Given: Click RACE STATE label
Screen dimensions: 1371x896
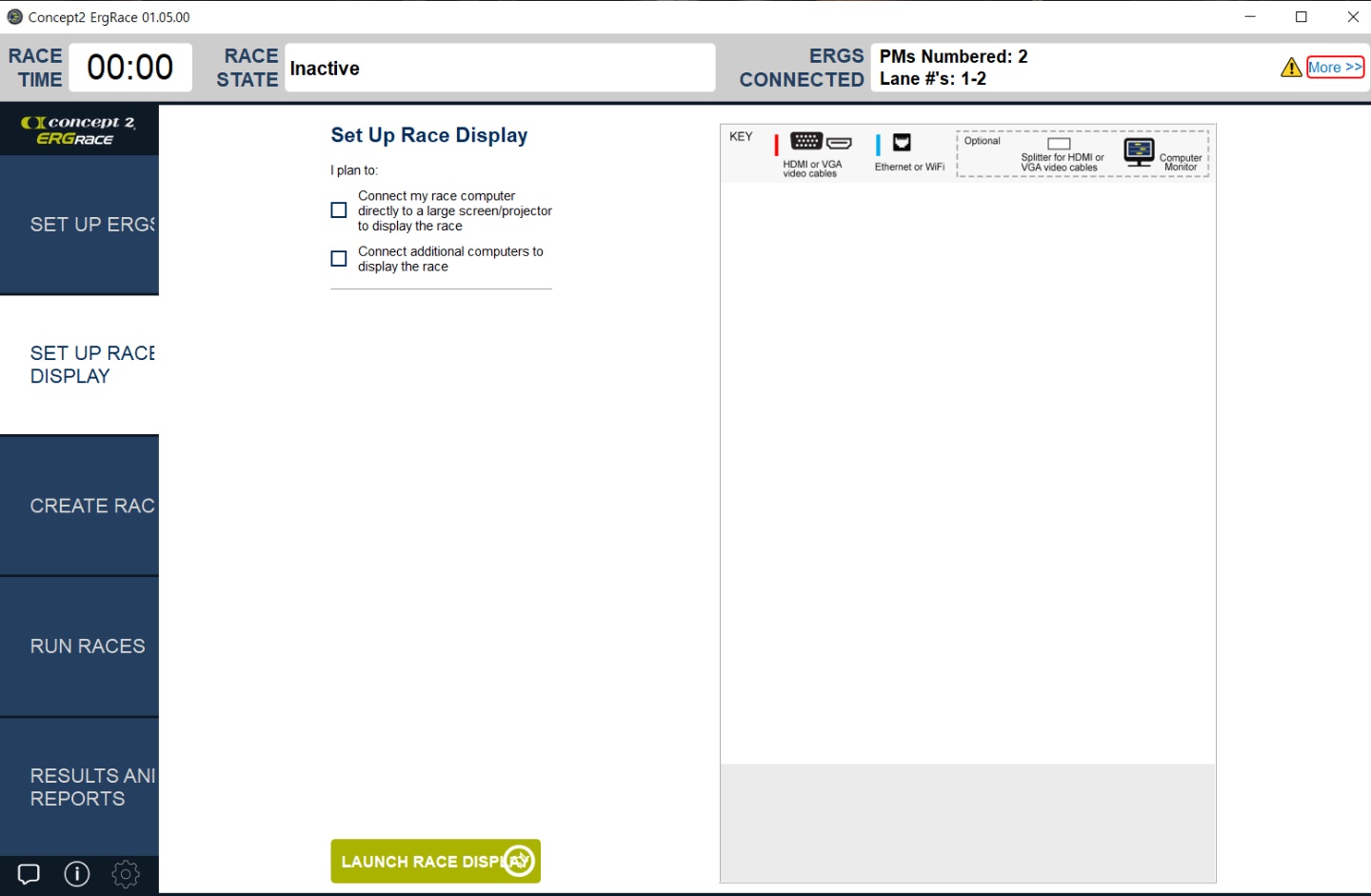Looking at the screenshot, I should (248, 68).
